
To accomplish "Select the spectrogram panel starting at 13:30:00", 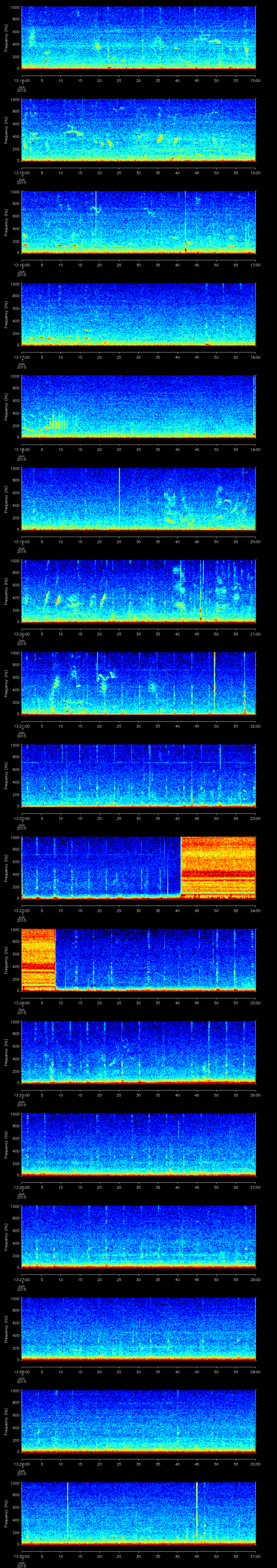I will coord(139,1514).
